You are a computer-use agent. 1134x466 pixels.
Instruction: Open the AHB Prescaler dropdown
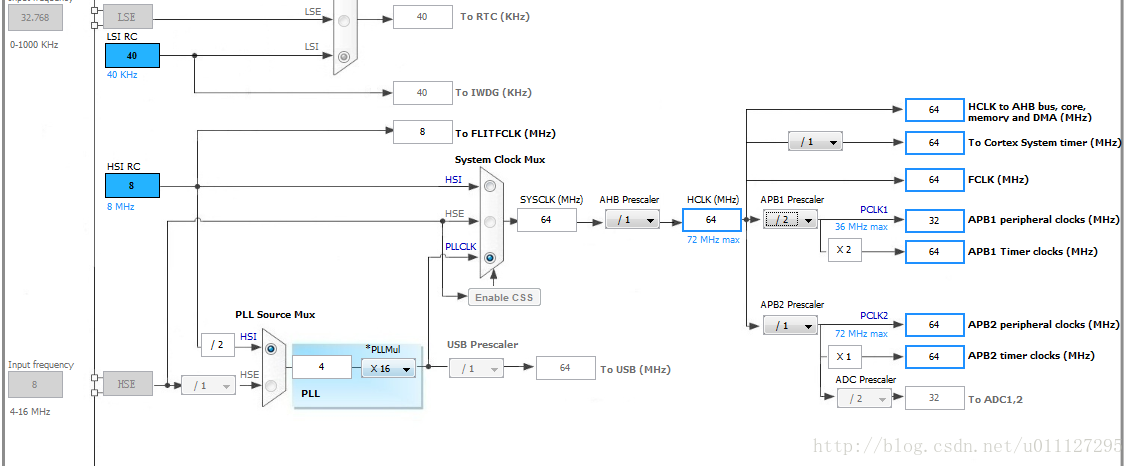(x=632, y=220)
